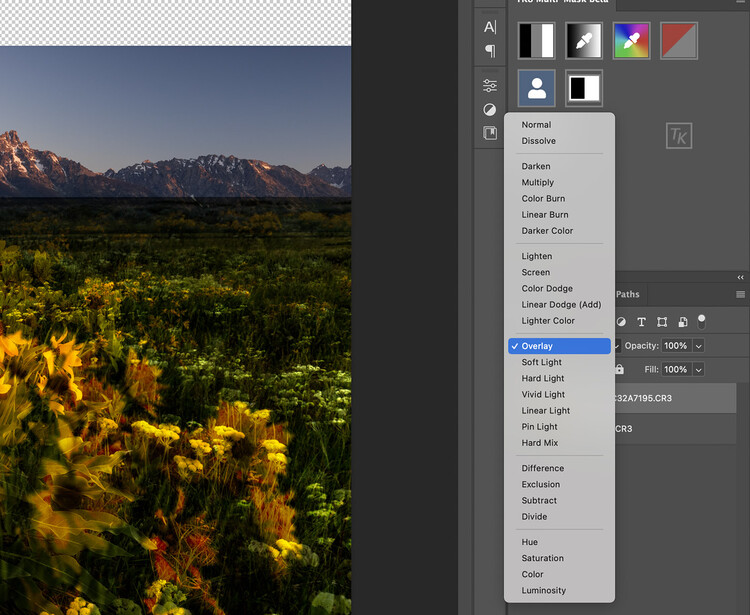Choose Vivid Light blend mode

[x=543, y=394]
